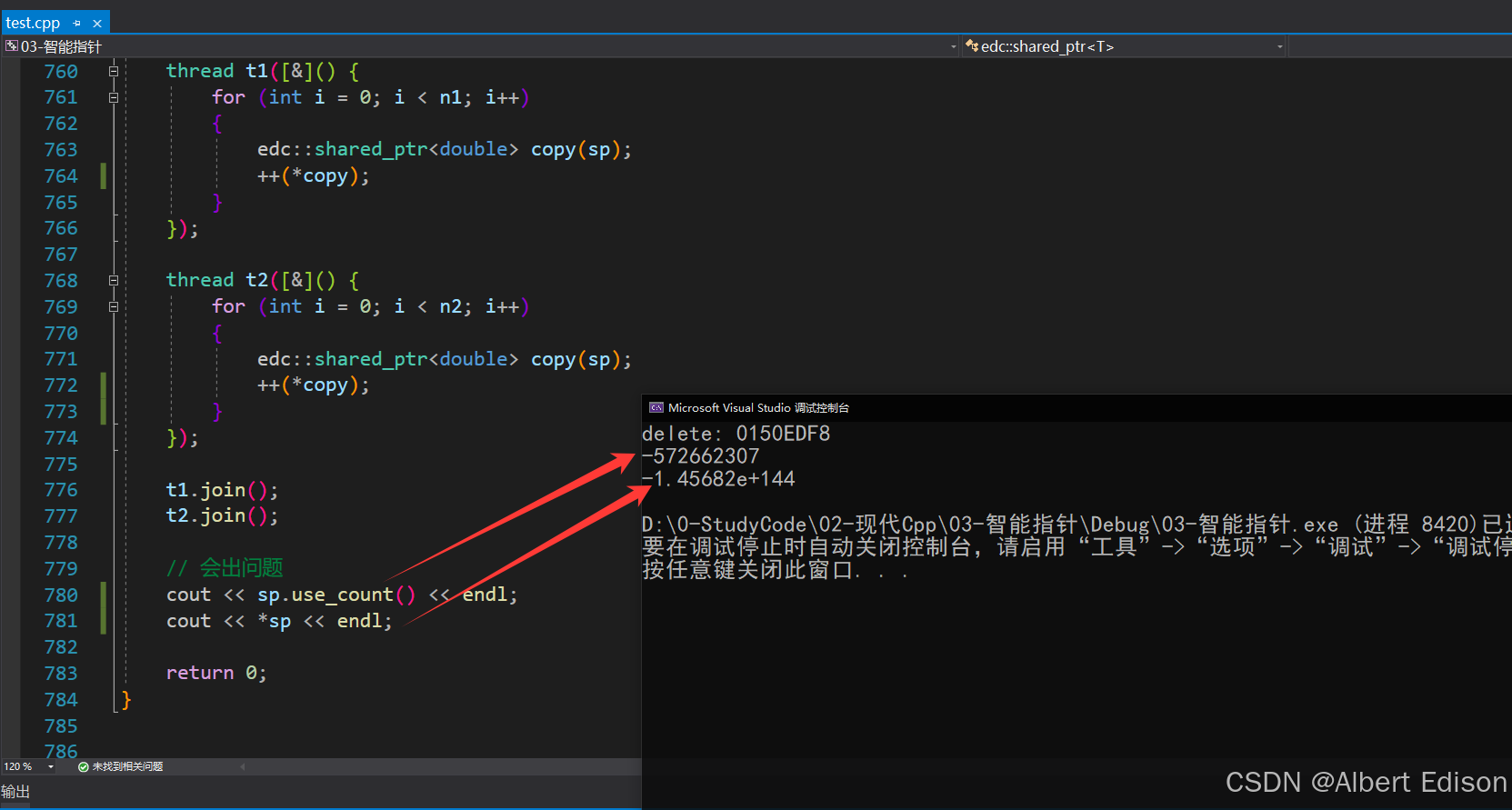The image size is (1512, 810).
Task: Click the closing brace on line 784
Action: coord(126,700)
